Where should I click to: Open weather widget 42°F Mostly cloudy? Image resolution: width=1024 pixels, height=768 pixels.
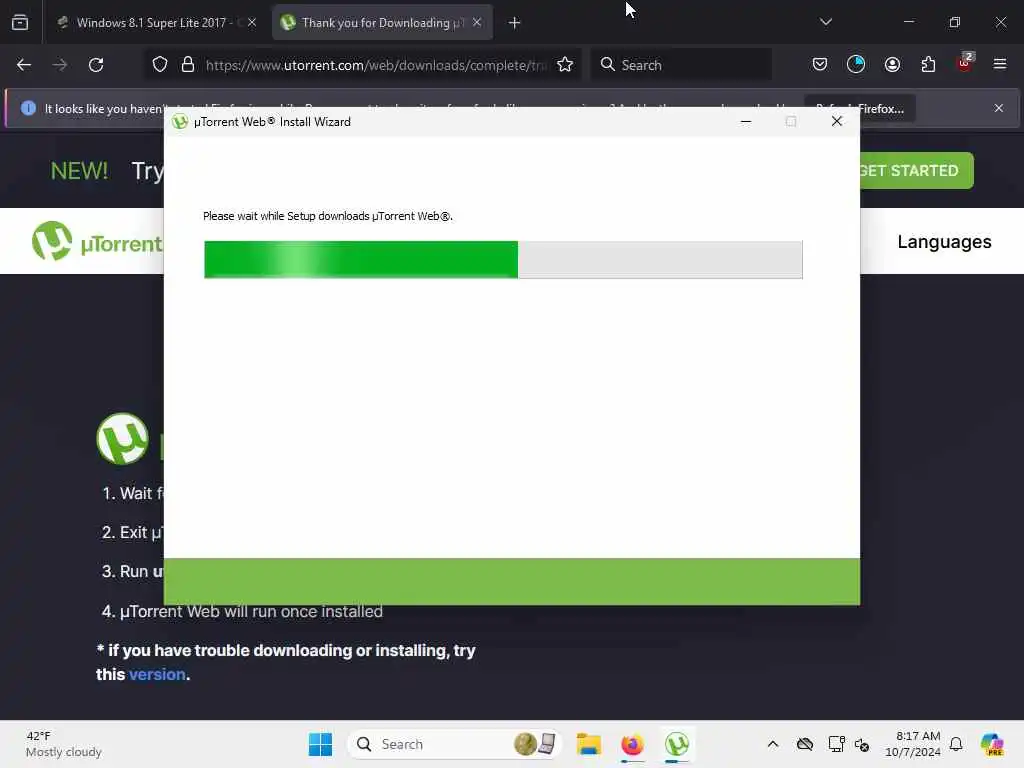click(63, 744)
